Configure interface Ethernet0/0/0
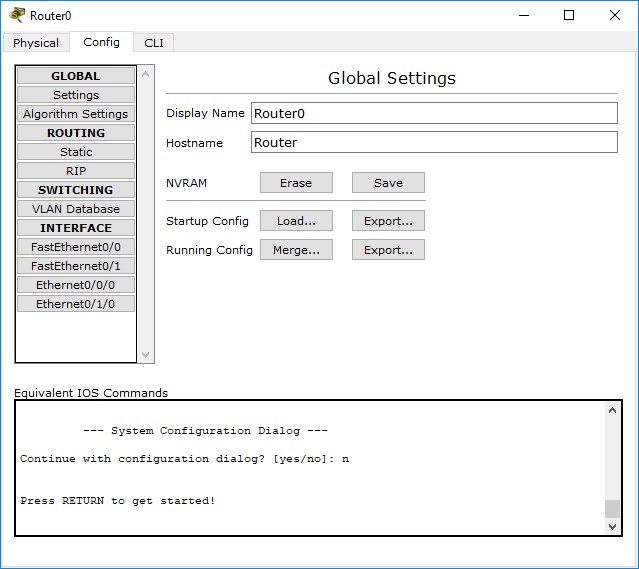639x569 pixels. 76,285
